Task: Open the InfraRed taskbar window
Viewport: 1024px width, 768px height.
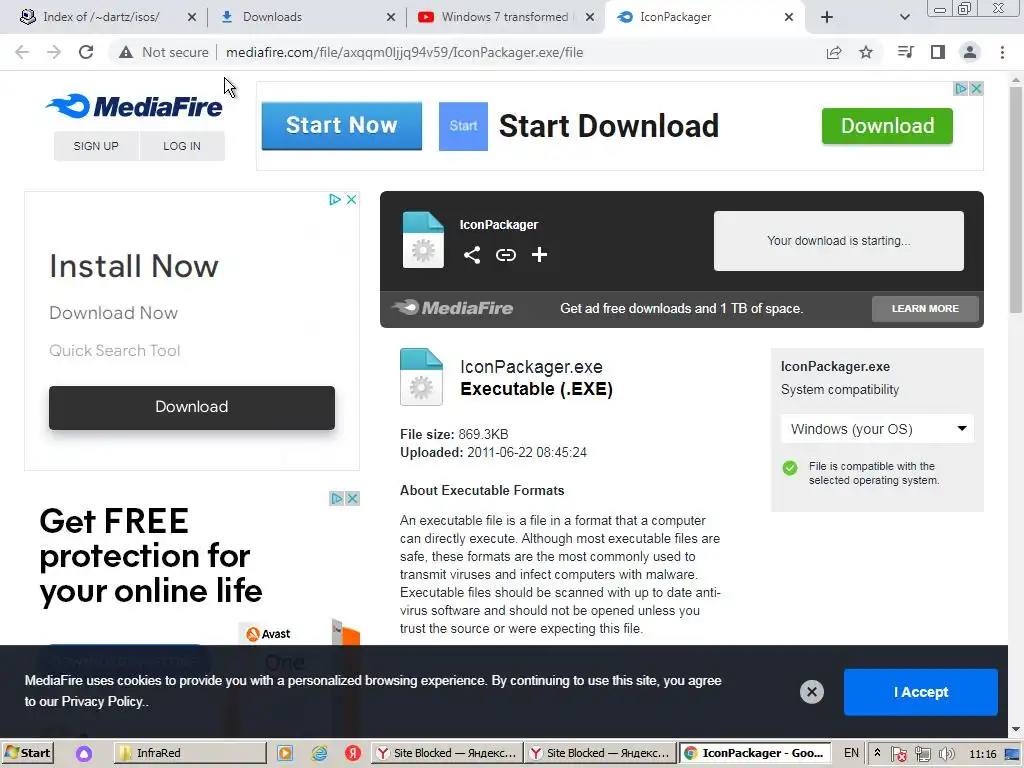Action: pos(190,753)
